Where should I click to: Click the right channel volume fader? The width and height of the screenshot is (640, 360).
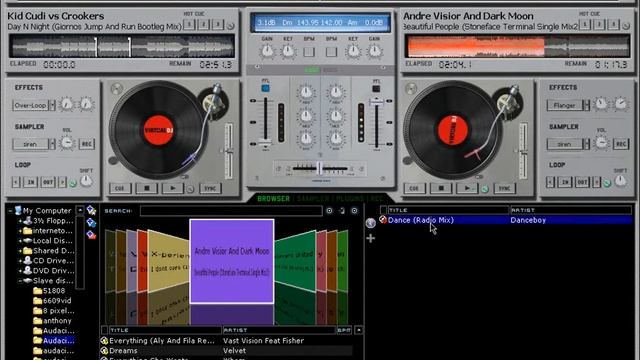coord(376,101)
